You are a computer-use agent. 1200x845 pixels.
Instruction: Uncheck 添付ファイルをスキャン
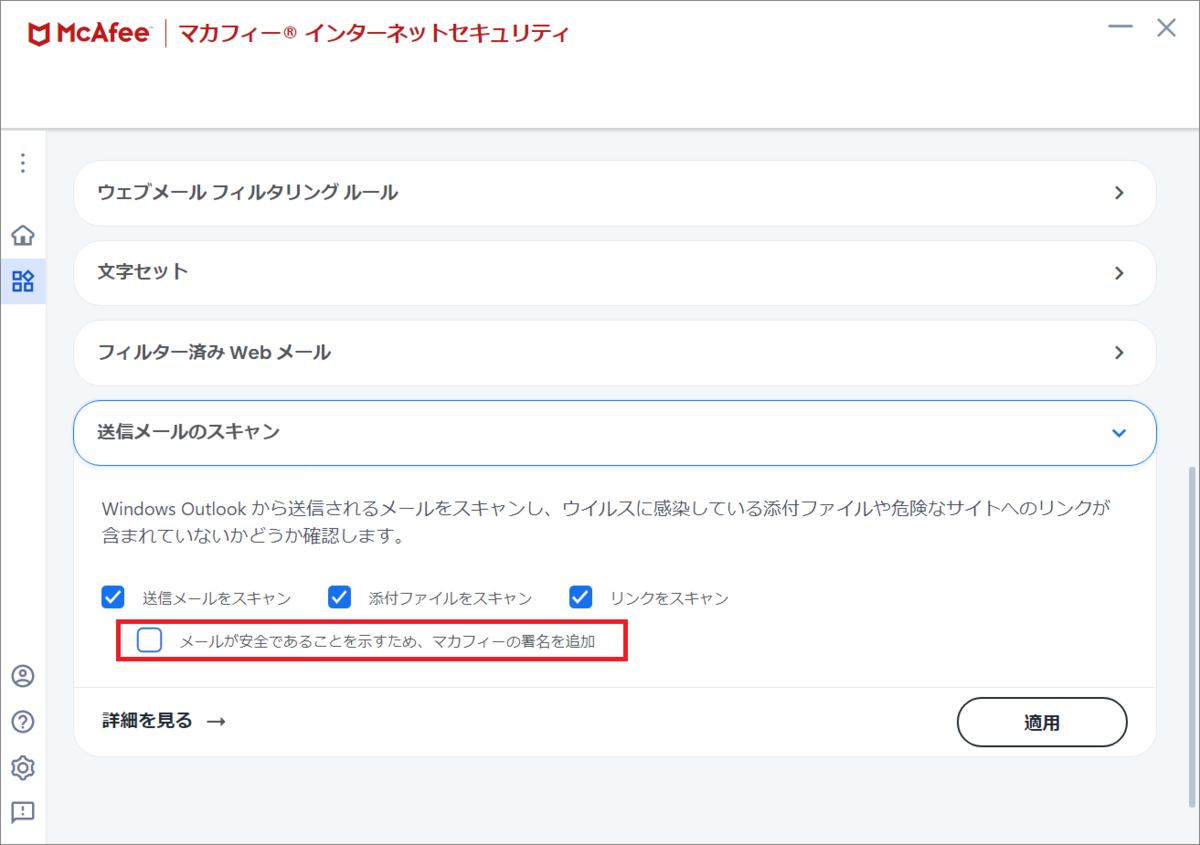[x=339, y=597]
